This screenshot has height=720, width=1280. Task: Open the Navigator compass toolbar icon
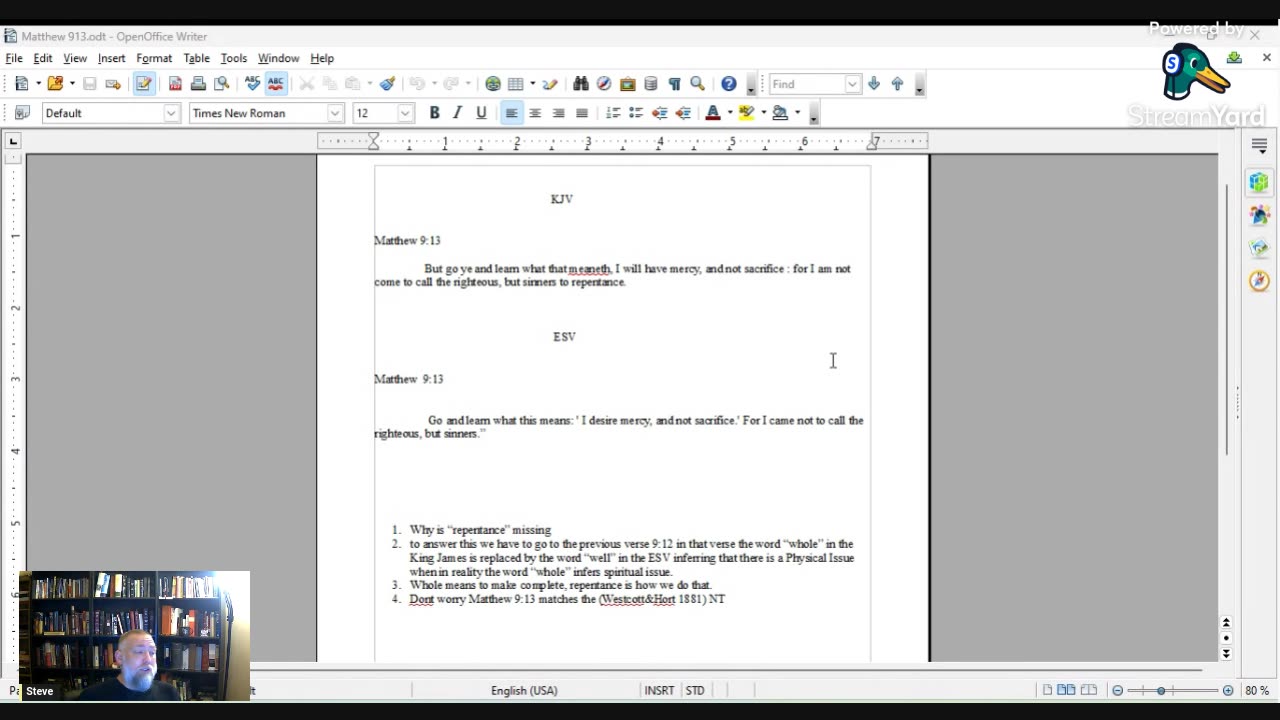tap(604, 84)
